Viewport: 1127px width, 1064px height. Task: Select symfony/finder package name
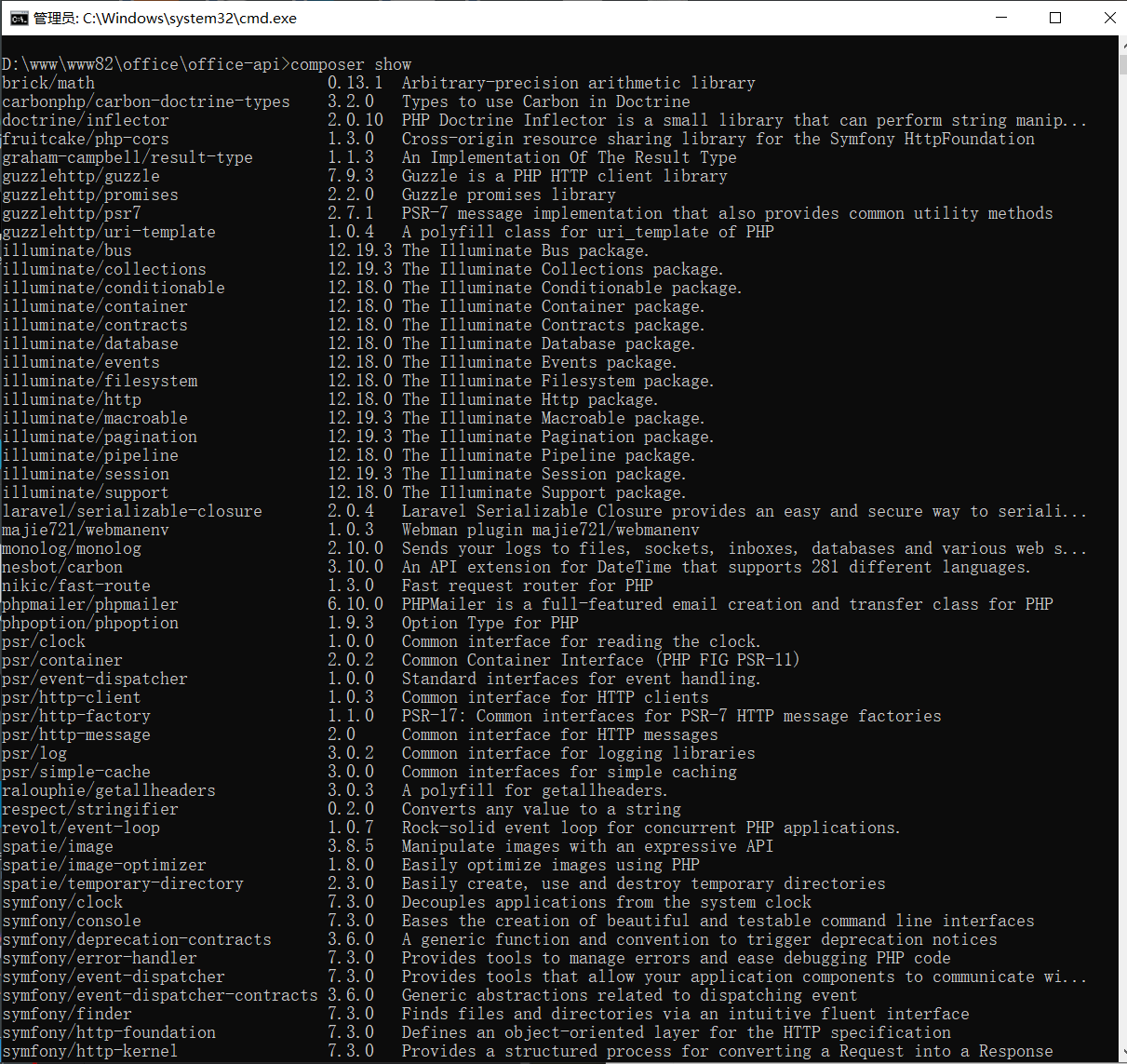tap(67, 1014)
